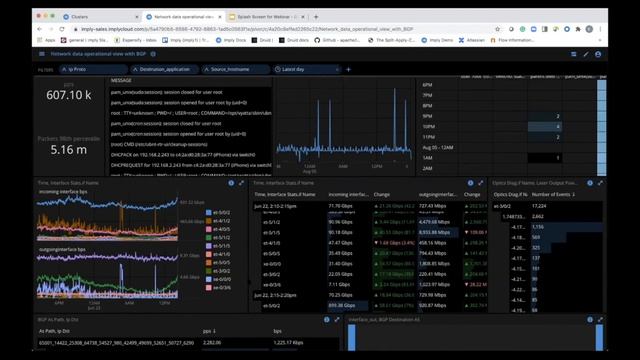This screenshot has height=360, width=640.
Task: Select 607.10 k pps metric value
Action: pyautogui.click(x=69, y=95)
